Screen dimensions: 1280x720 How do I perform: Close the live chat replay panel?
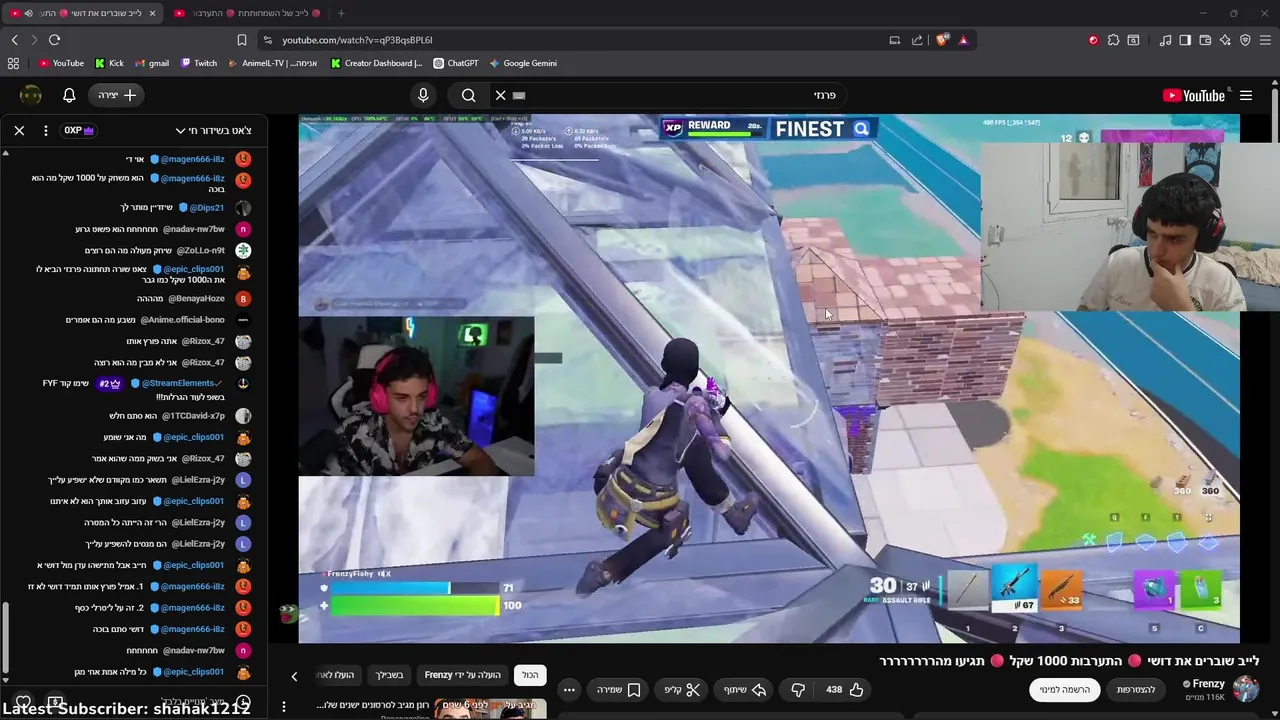point(19,130)
